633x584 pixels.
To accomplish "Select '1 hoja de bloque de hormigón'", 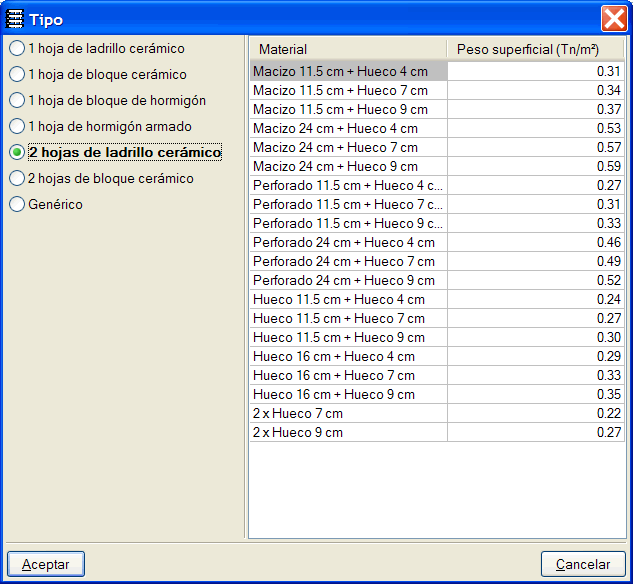I will pos(107,100).
